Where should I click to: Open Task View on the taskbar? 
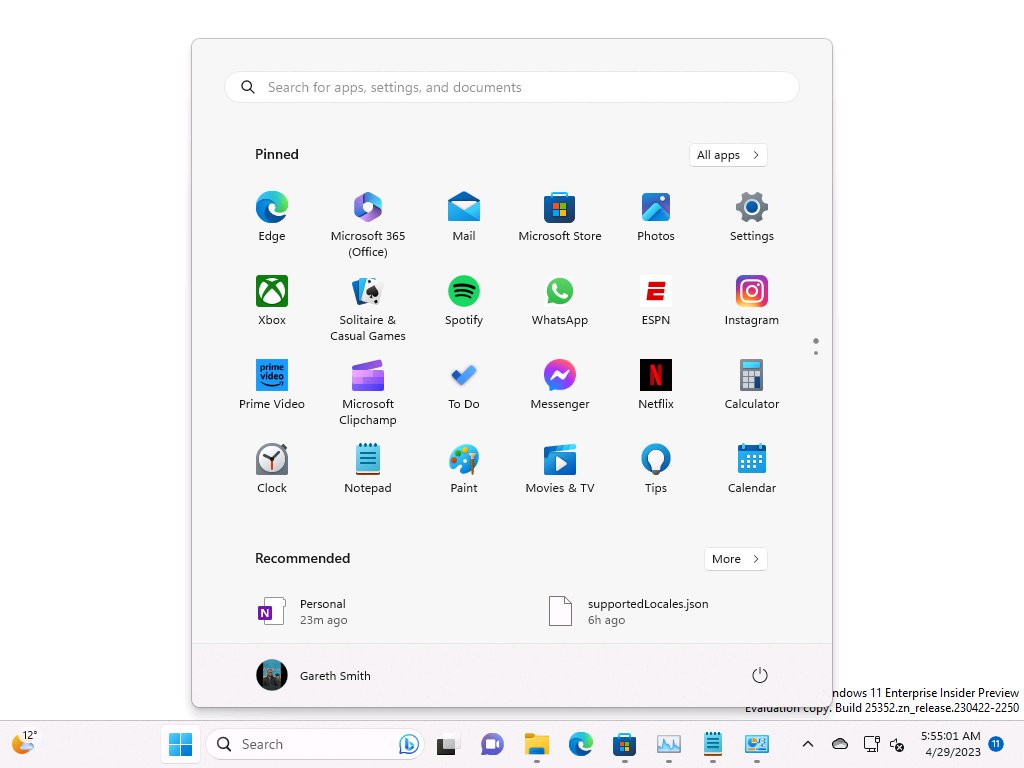pyautogui.click(x=448, y=744)
